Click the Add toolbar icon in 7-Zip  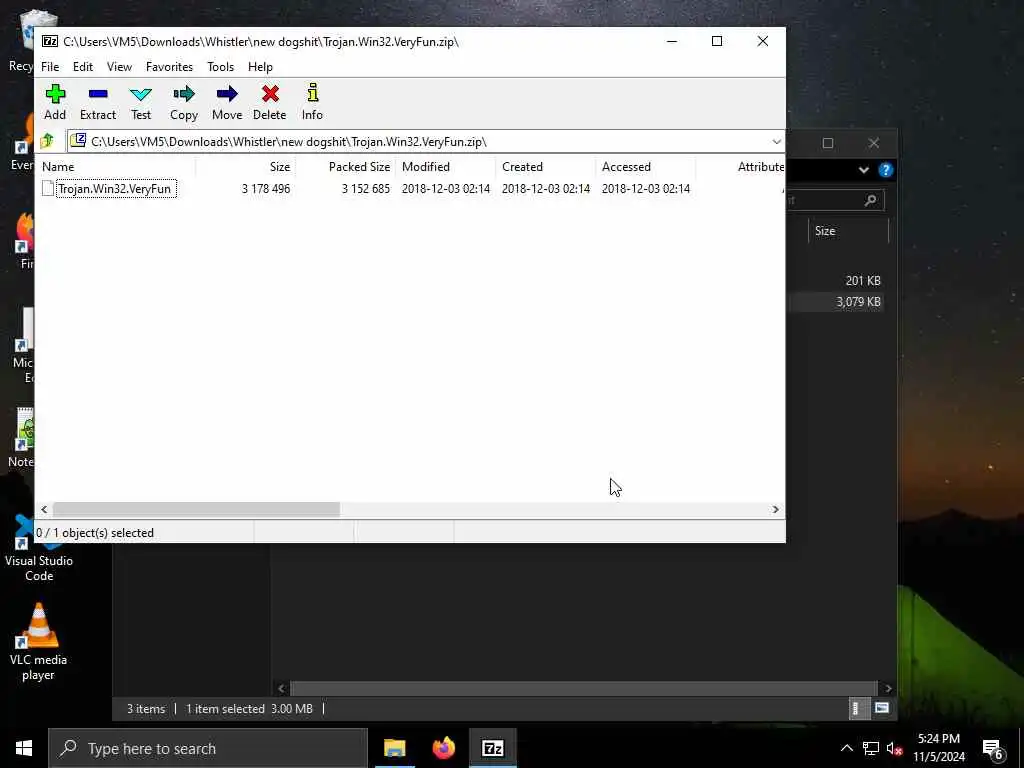[x=55, y=94]
